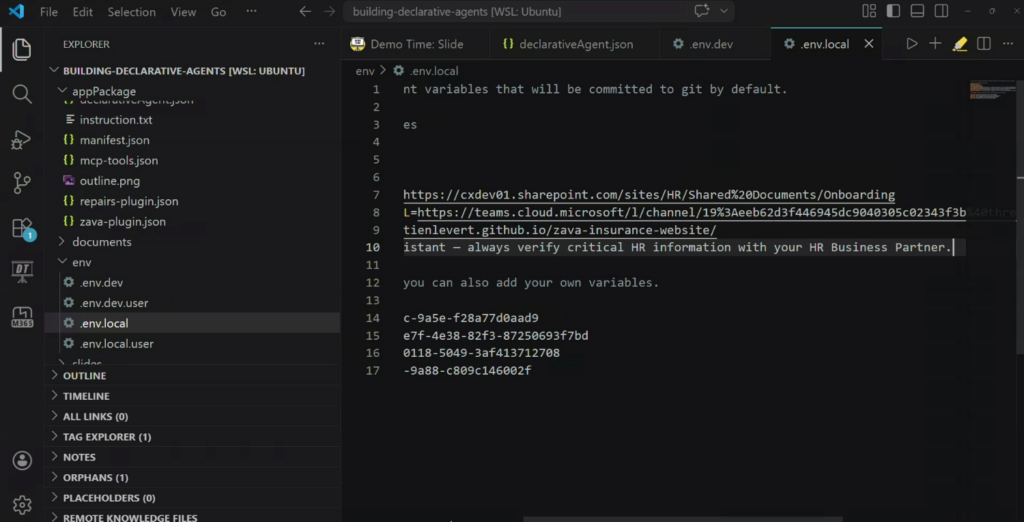Expand the documents folder
Viewport: 1024px width, 522px height.
[101, 242]
